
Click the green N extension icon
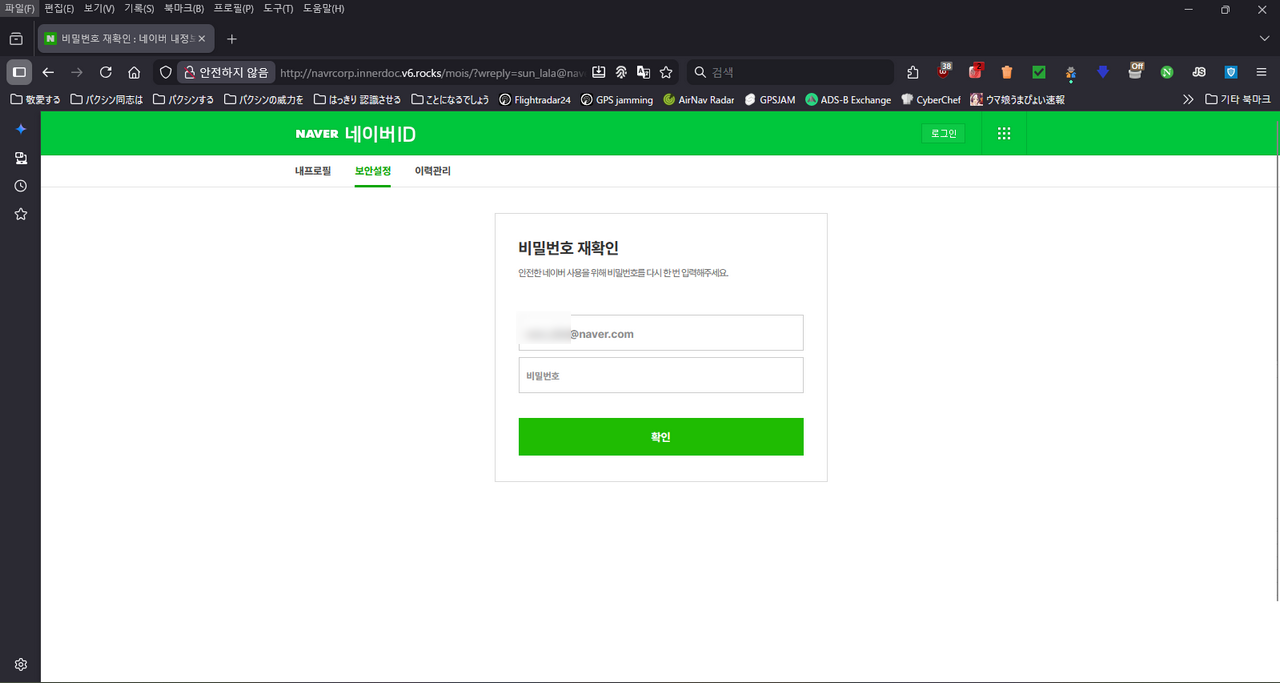[x=1167, y=72]
